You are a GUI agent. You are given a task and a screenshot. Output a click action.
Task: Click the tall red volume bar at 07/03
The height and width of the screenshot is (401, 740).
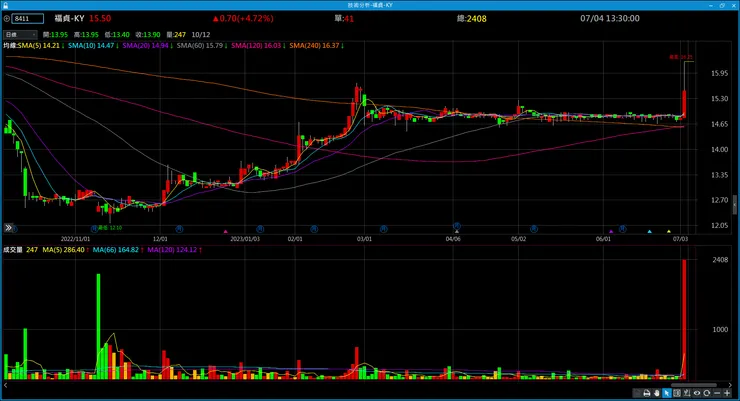pyautogui.click(x=684, y=319)
